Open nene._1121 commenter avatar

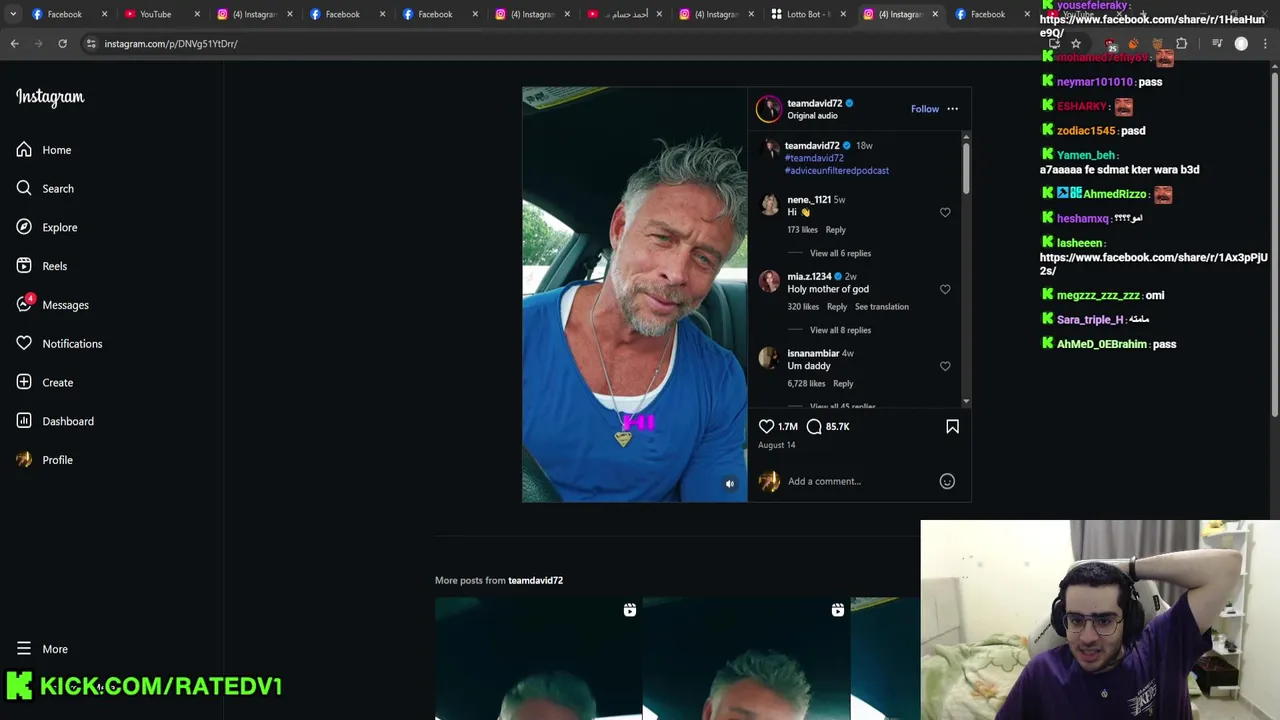point(769,205)
